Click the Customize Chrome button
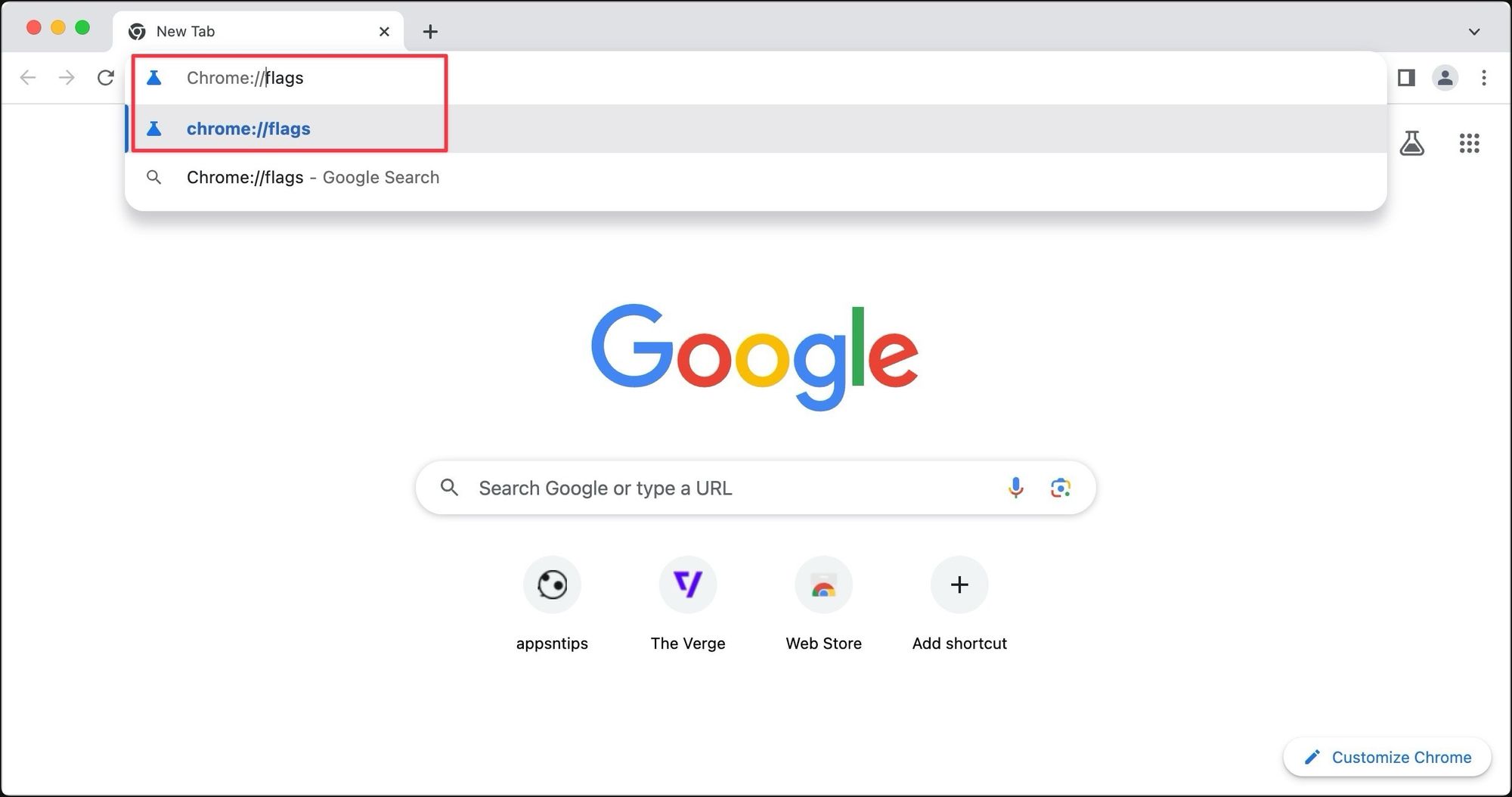 coord(1387,757)
